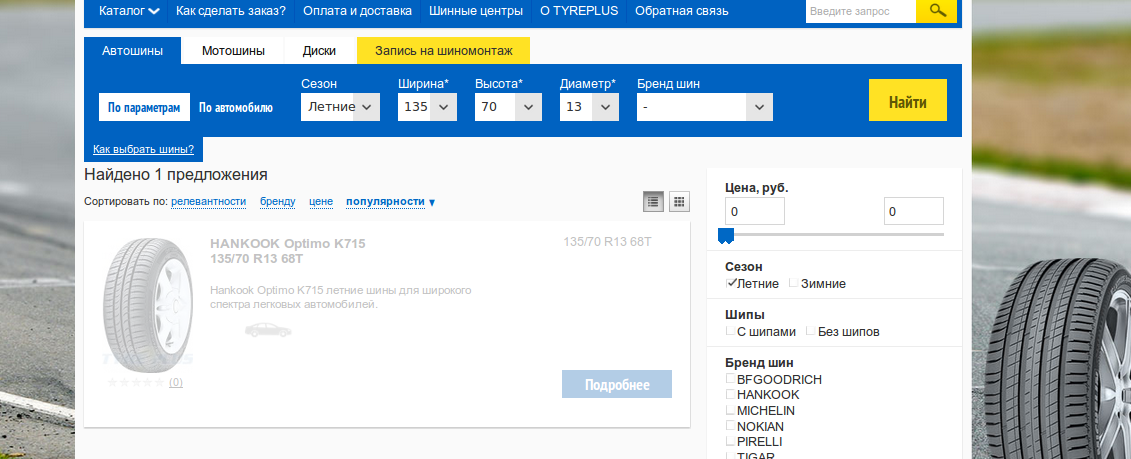1131x459 pixels.
Task: Check the HANKOOK brand checkbox
Action: click(731, 394)
